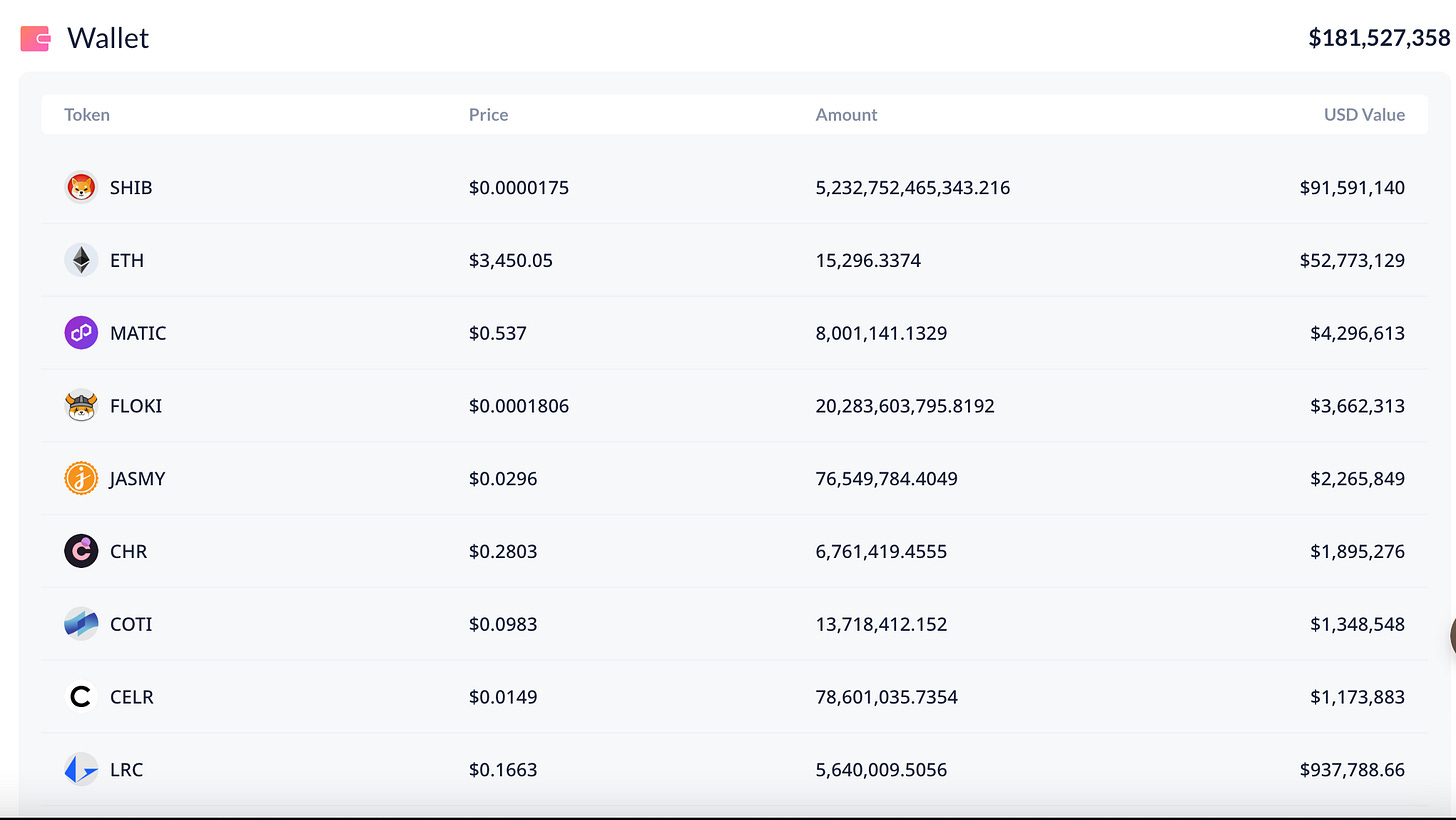Click JASMY amount 76,549,784.4049
Screen dimensions: 1456x820
(887, 478)
